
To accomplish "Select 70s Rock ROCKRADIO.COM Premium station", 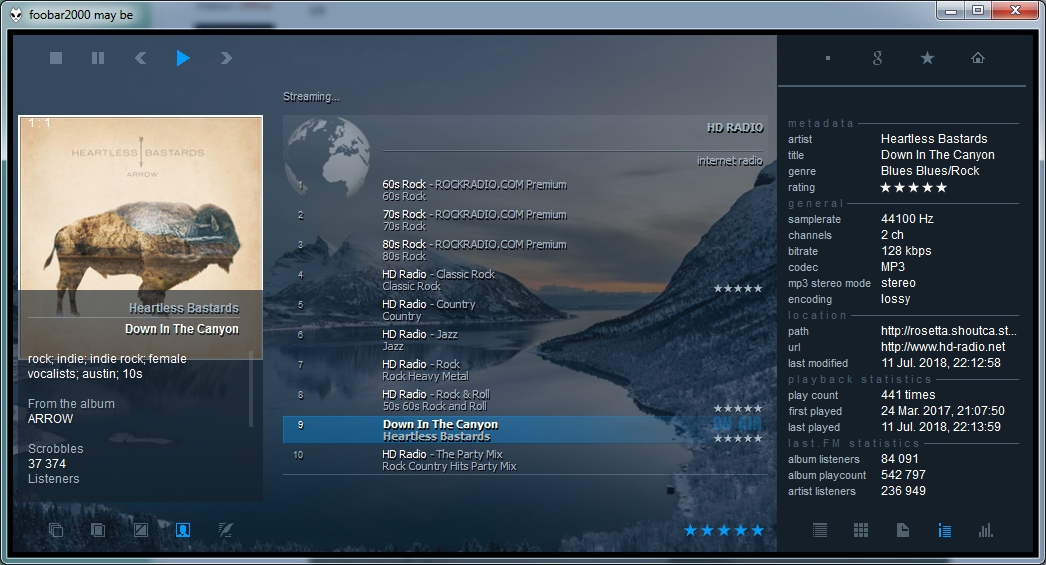I will click(474, 220).
